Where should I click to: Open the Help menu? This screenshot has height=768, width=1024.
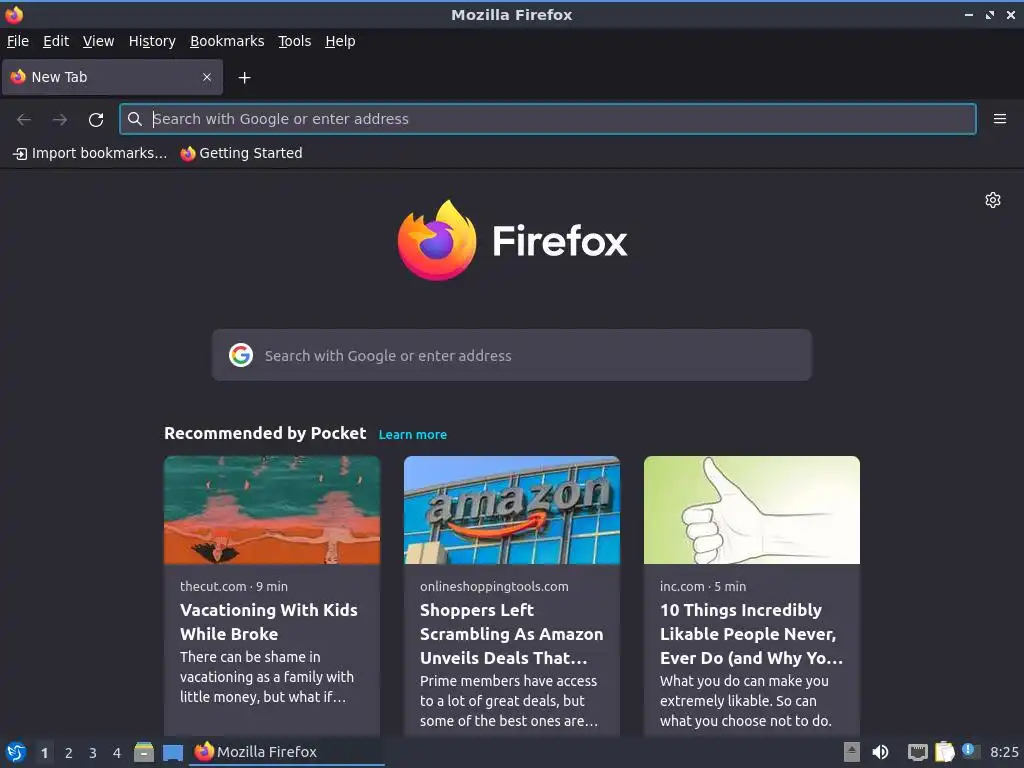point(340,41)
